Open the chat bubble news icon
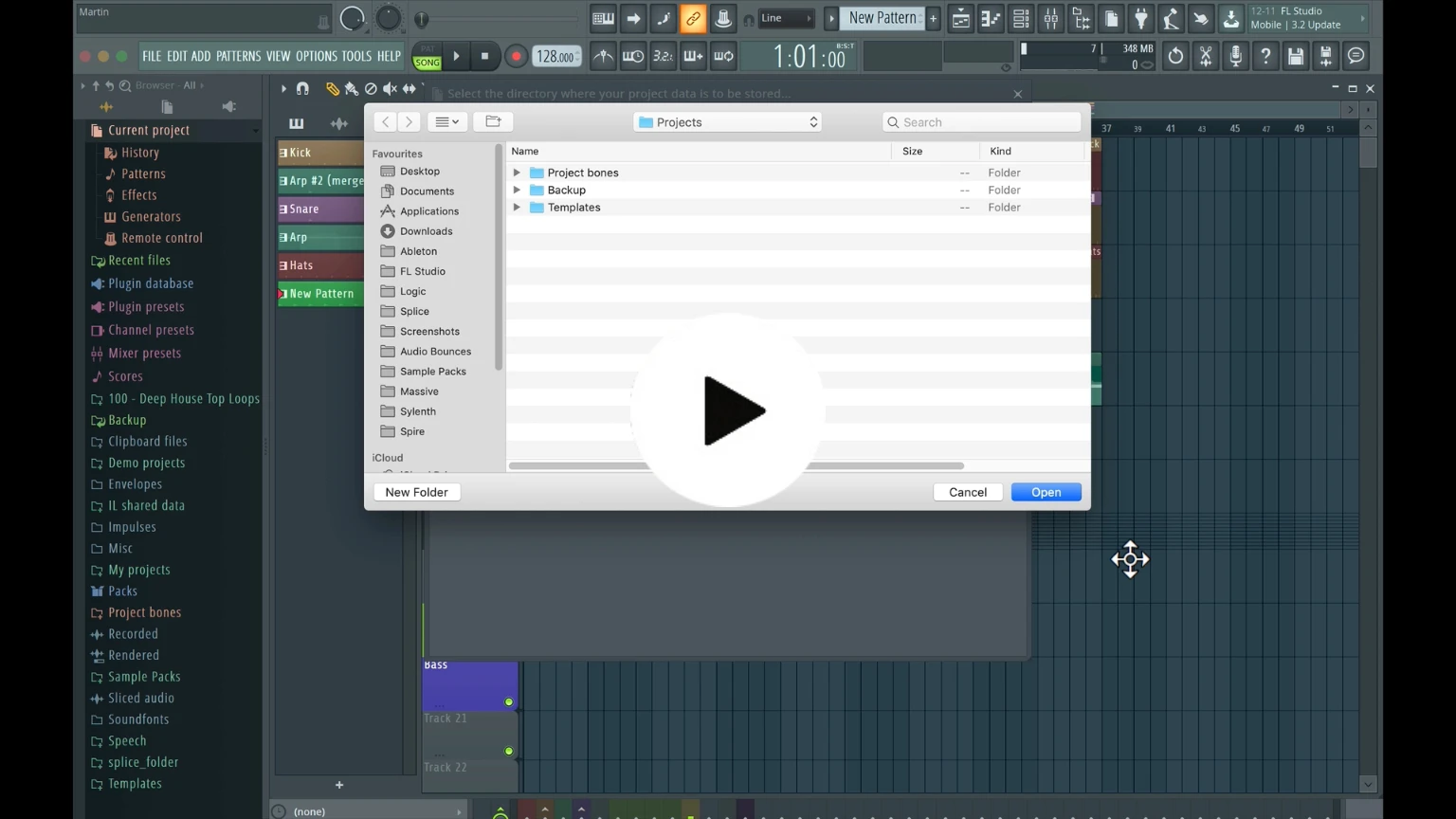1456x819 pixels. coord(1356,56)
